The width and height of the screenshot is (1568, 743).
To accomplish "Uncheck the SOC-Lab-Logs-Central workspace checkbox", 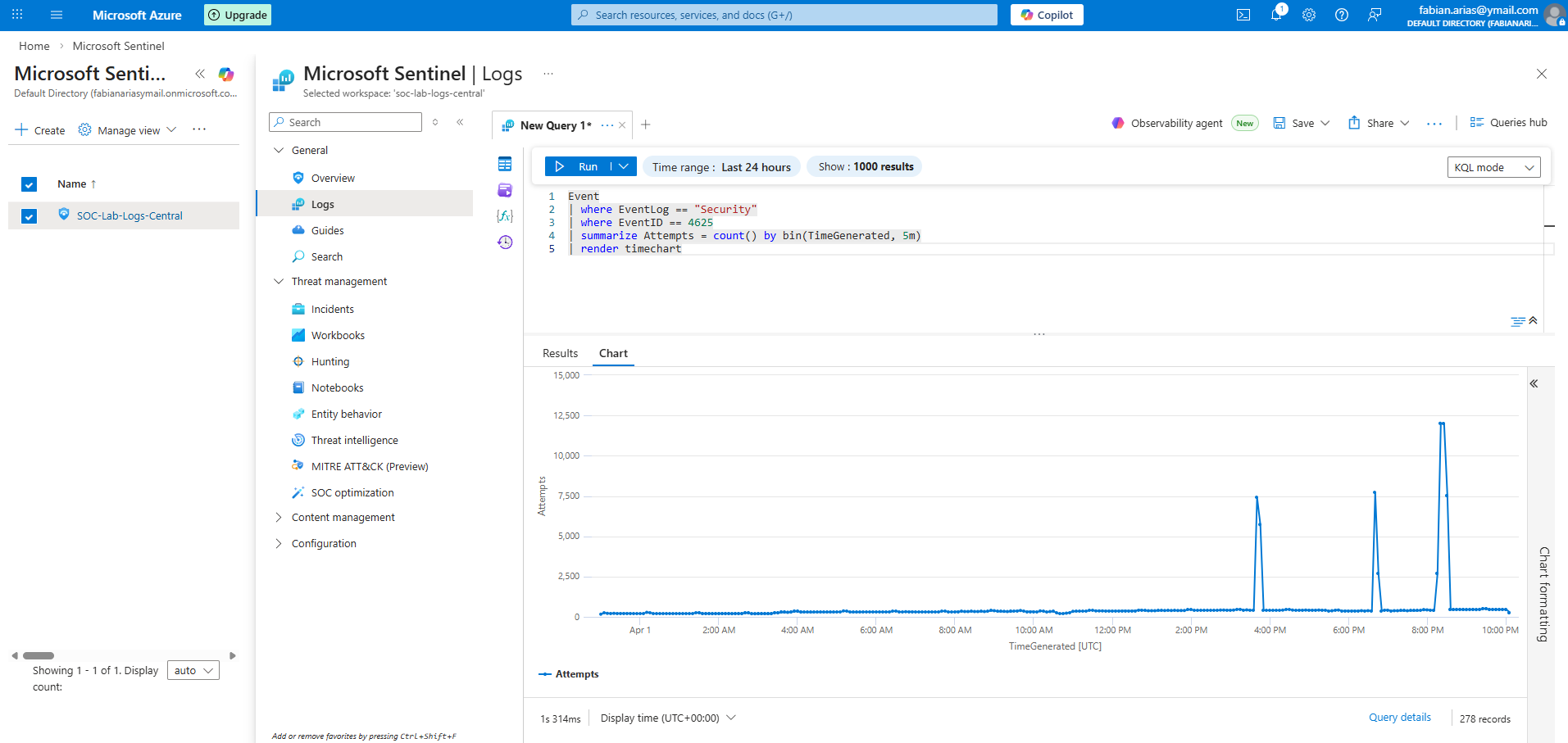I will click(x=30, y=216).
